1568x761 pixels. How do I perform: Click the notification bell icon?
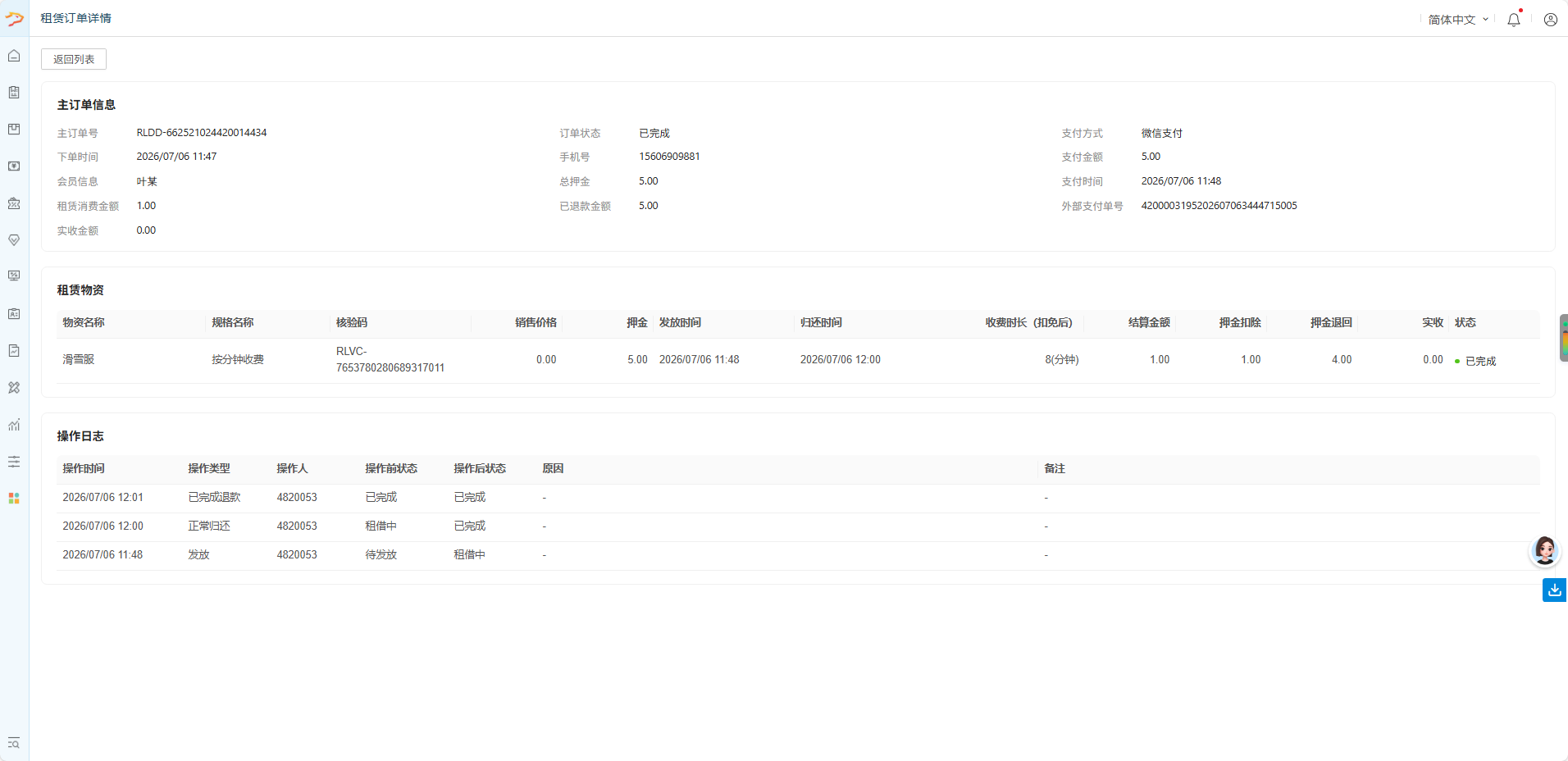(1514, 20)
